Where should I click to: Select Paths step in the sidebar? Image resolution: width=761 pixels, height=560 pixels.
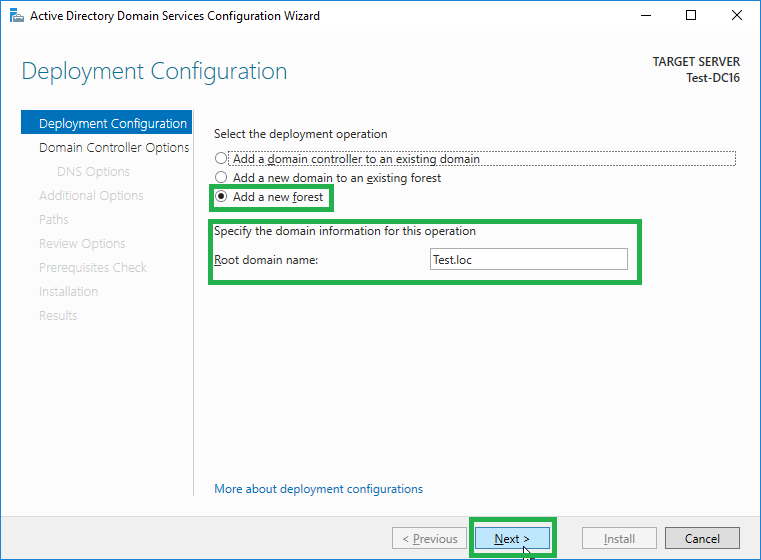click(x=53, y=219)
